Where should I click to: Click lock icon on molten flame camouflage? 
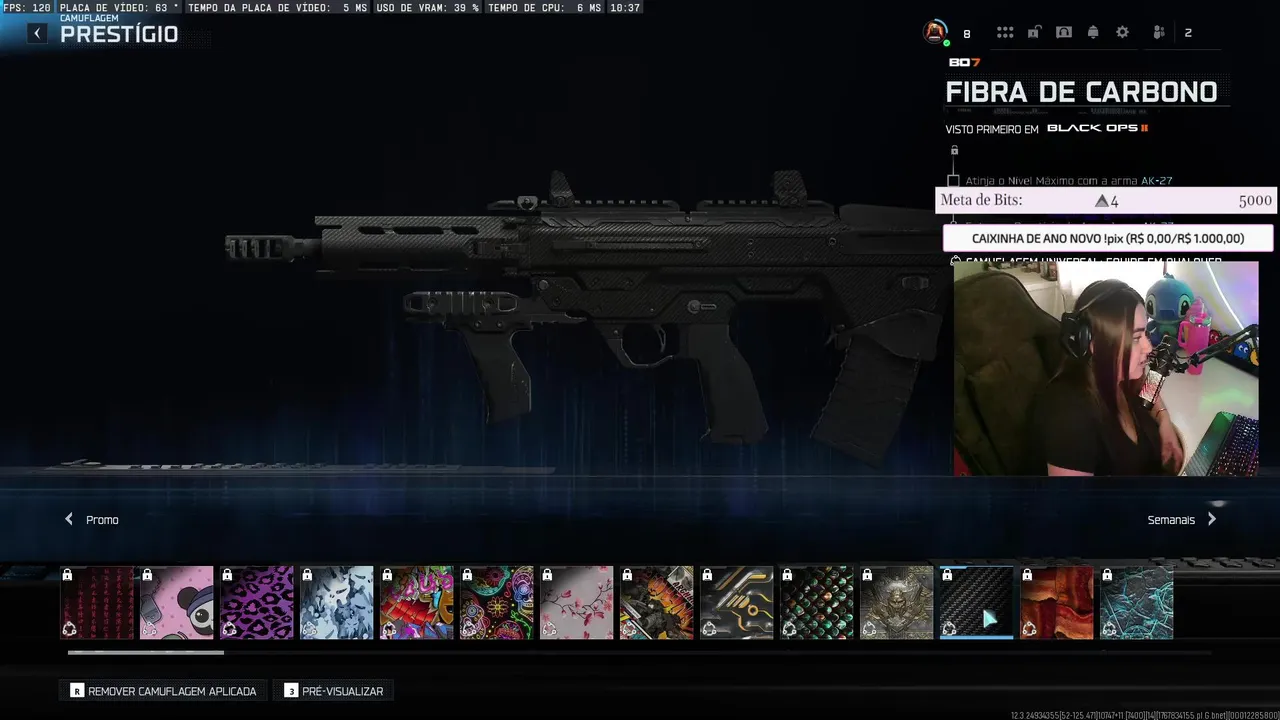[x=1027, y=575]
